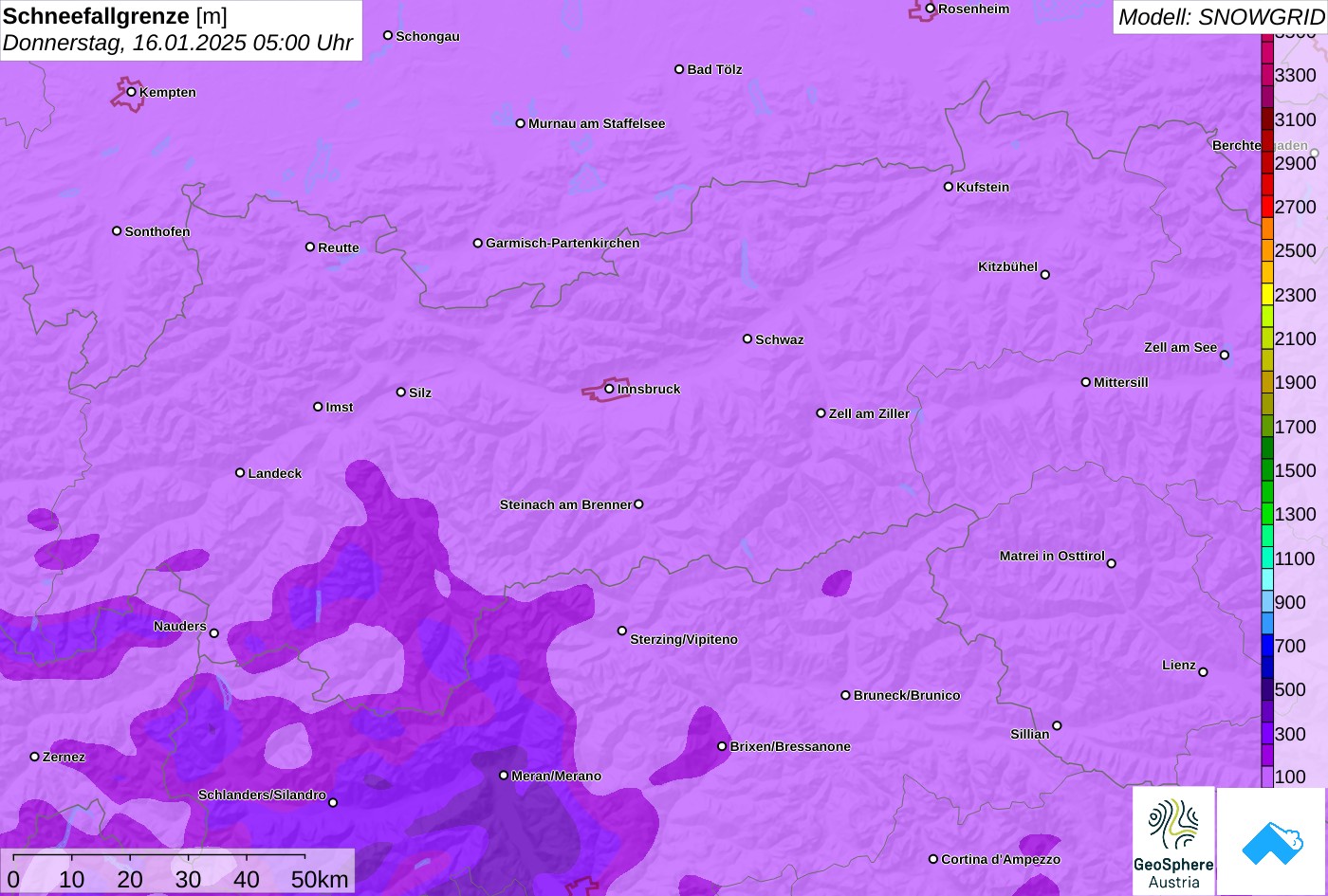Select the yellow legend swatch beside 2300
The image size is (1328, 896).
[1267, 295]
